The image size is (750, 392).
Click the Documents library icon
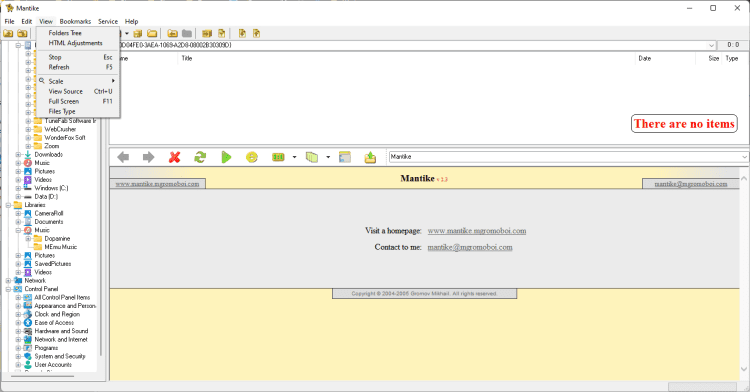point(28,222)
